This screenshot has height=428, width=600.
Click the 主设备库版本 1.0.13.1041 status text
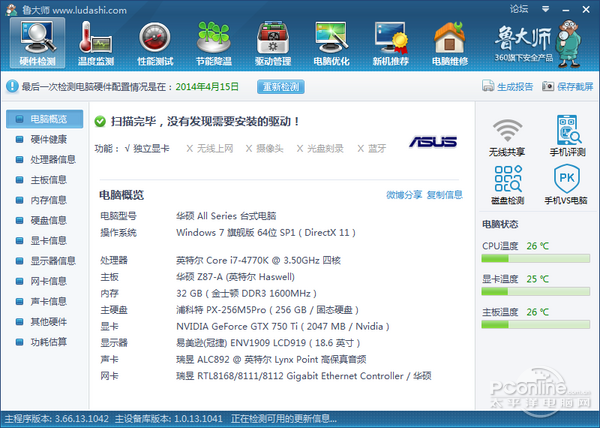(169, 419)
